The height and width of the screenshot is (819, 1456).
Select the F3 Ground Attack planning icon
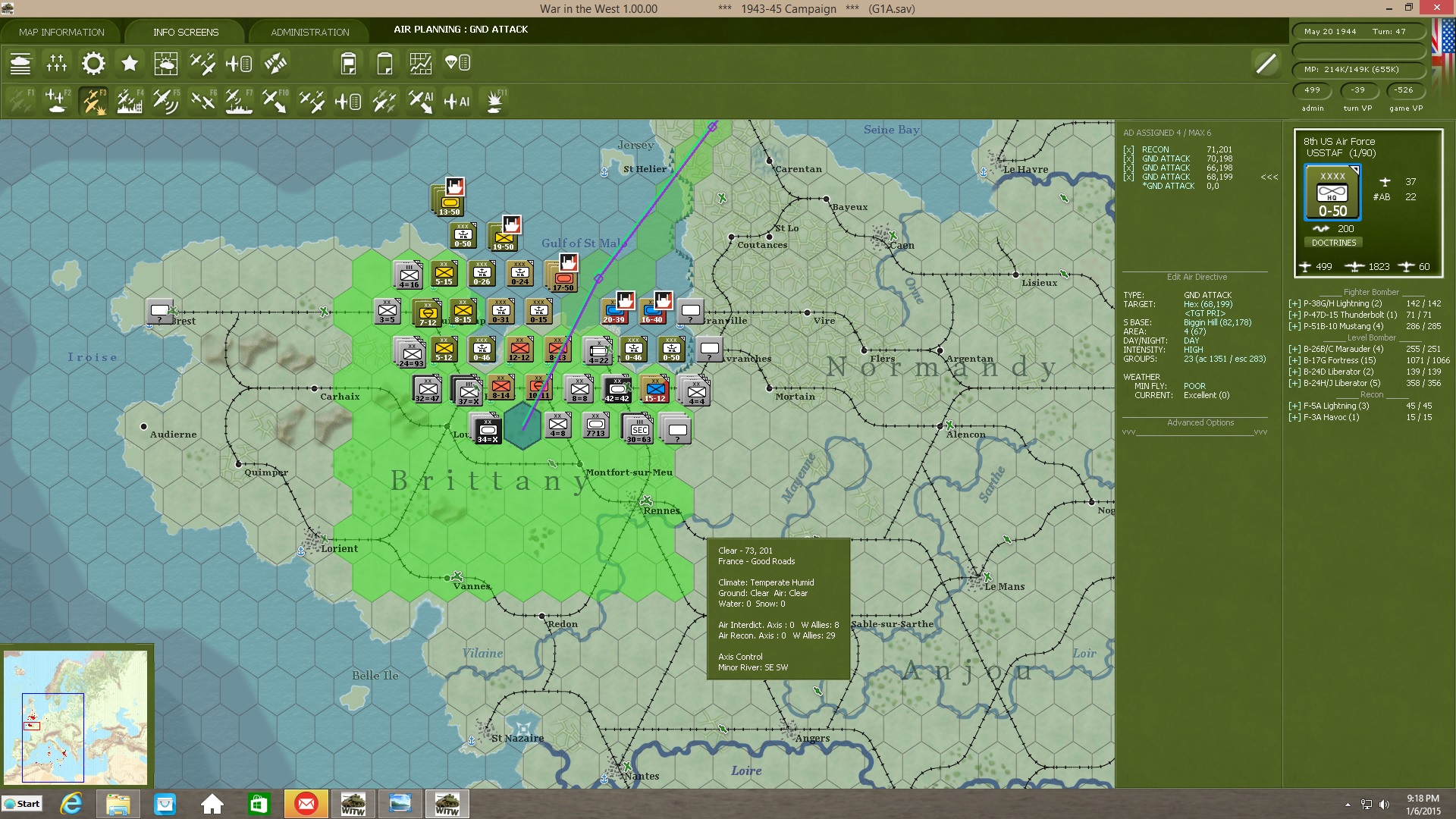(93, 101)
